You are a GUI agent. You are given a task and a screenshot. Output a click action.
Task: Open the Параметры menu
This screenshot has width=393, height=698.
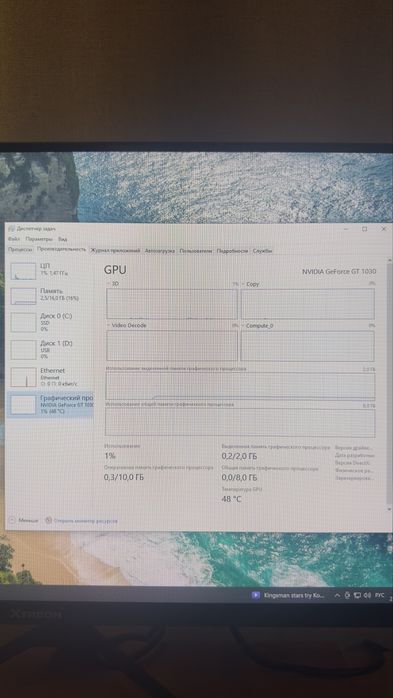coord(39,239)
